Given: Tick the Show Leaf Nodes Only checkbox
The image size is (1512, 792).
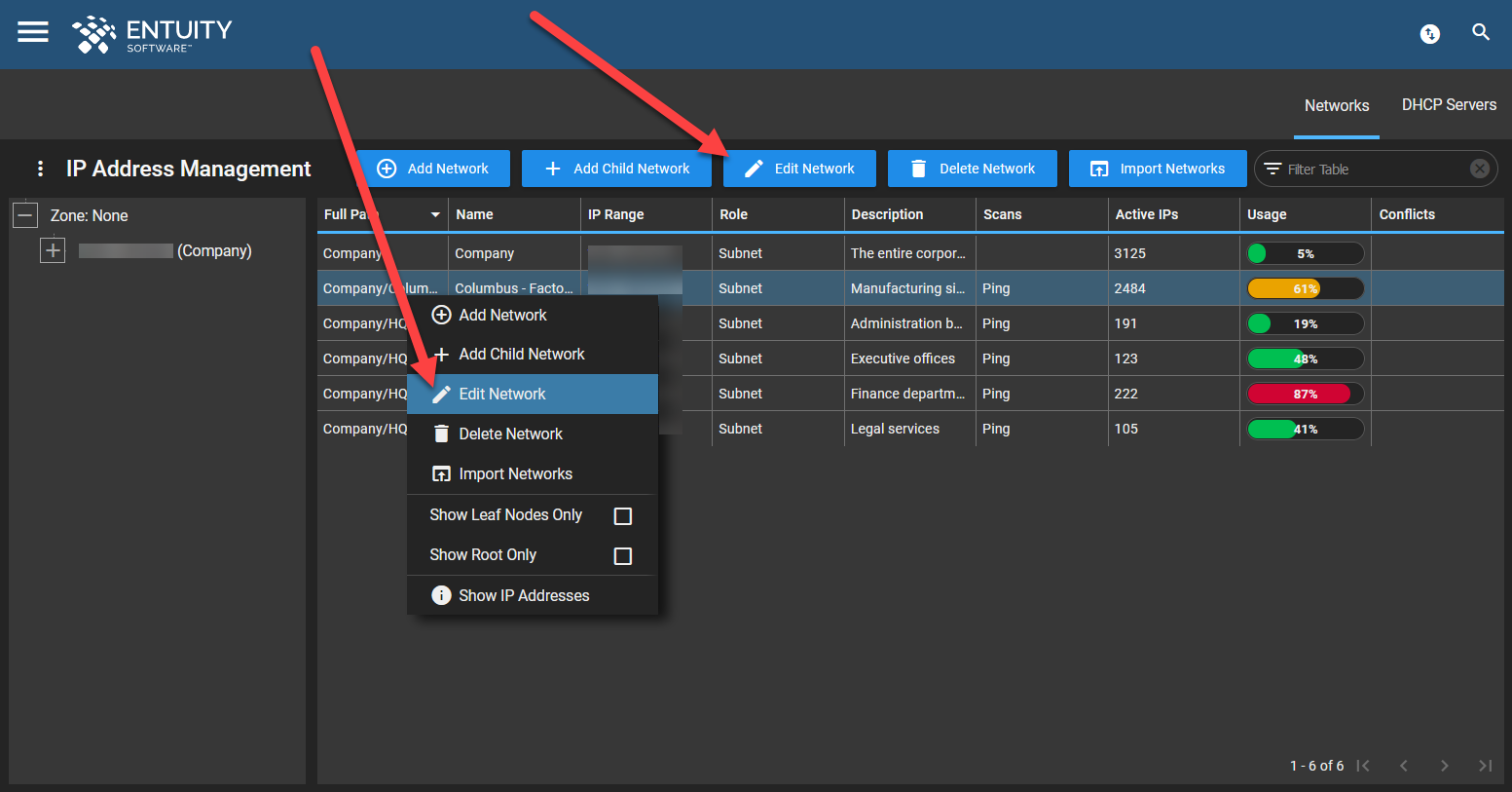Looking at the screenshot, I should (623, 515).
